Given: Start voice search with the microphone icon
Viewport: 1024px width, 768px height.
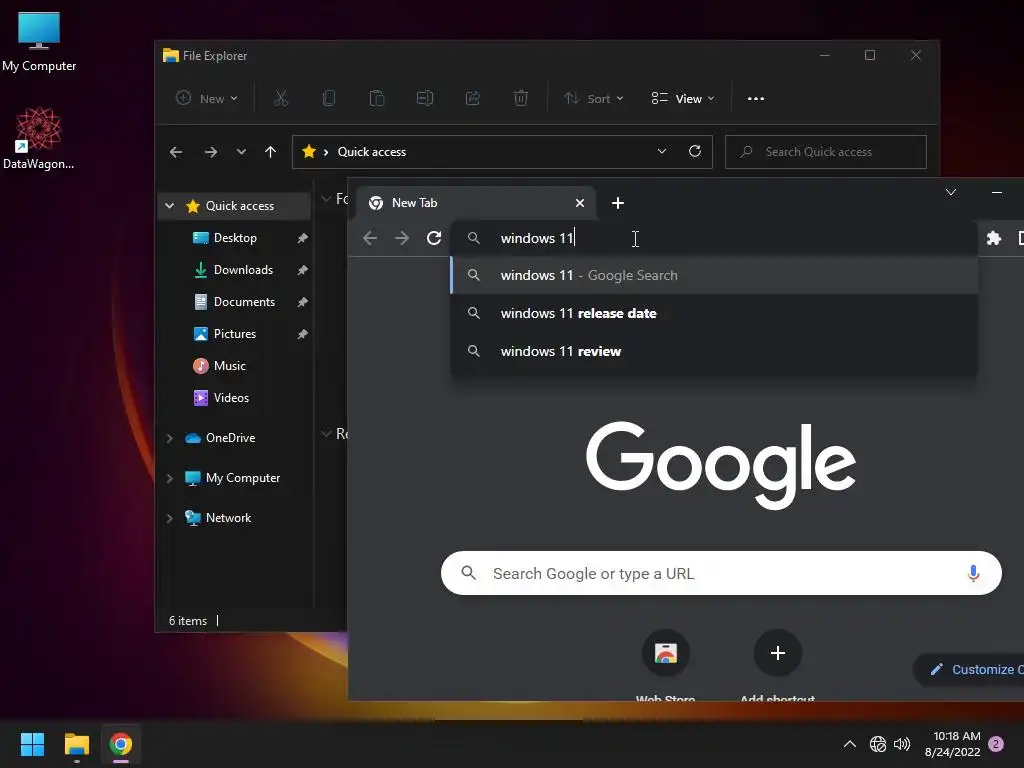Looking at the screenshot, I should click(973, 573).
